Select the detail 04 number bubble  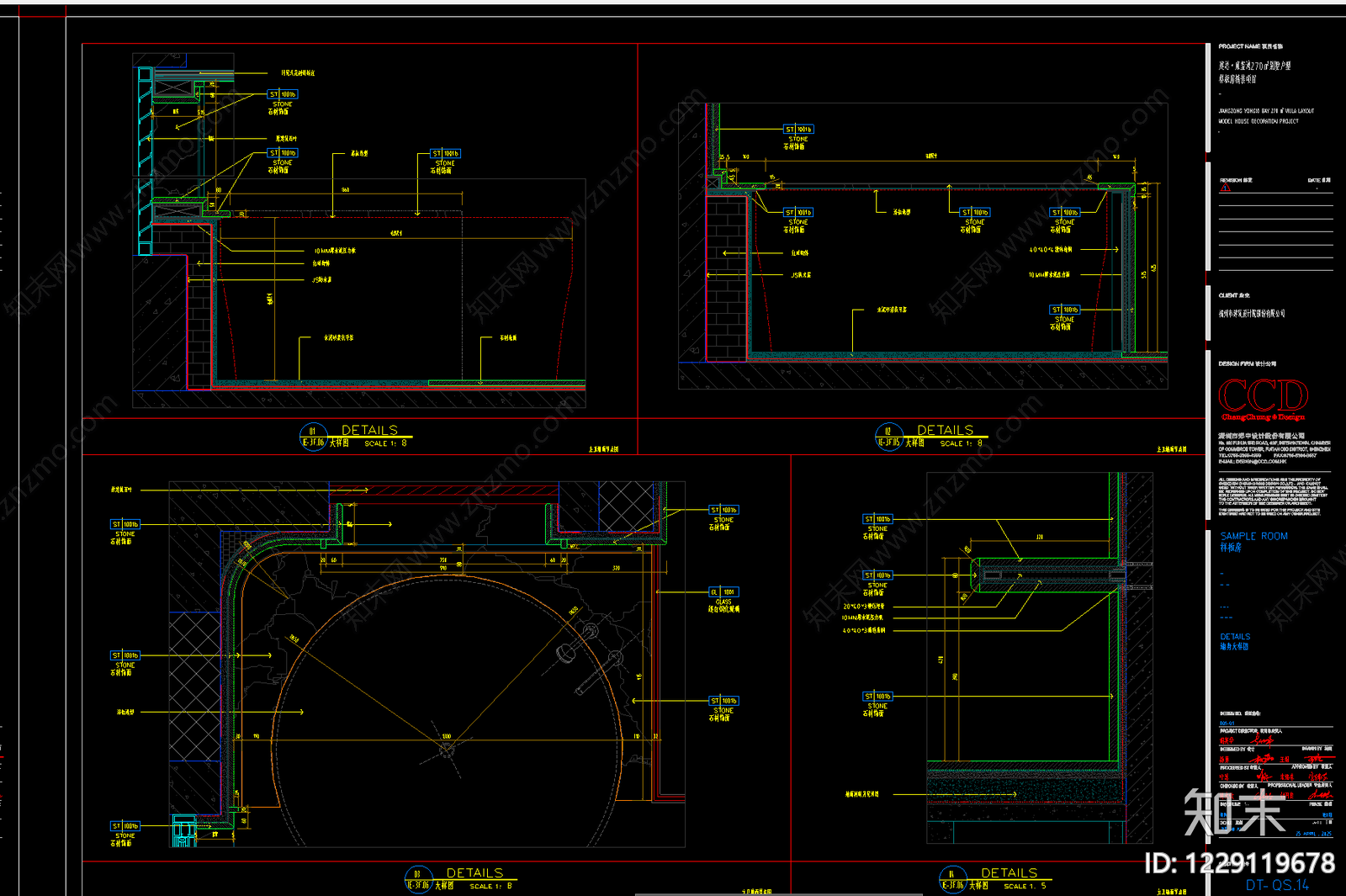coord(952,879)
